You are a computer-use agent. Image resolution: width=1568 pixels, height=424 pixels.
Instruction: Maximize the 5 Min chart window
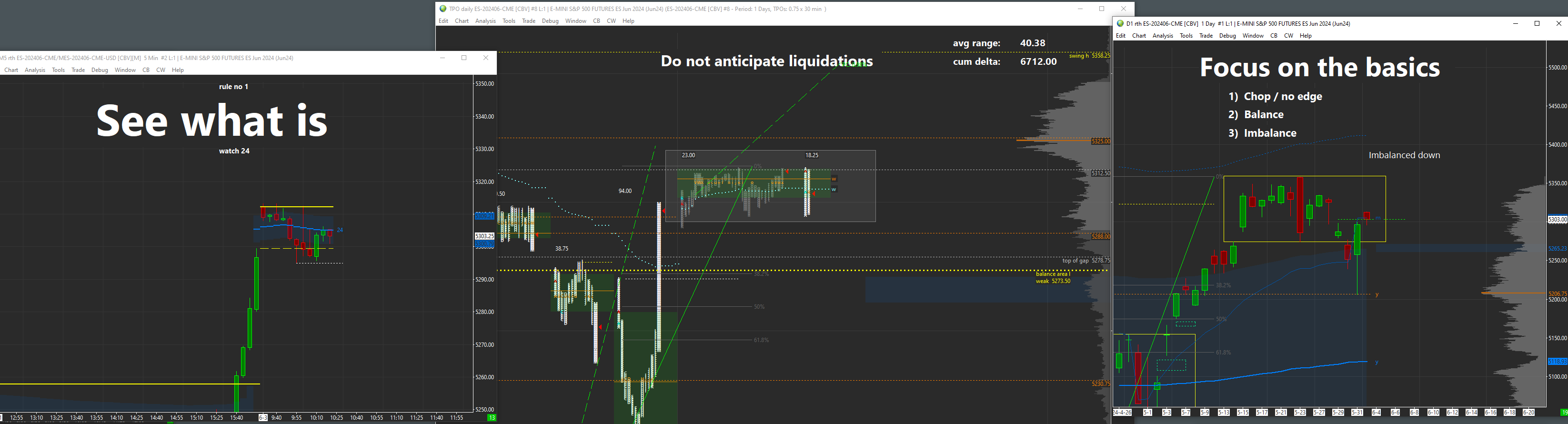pyautogui.click(x=464, y=58)
